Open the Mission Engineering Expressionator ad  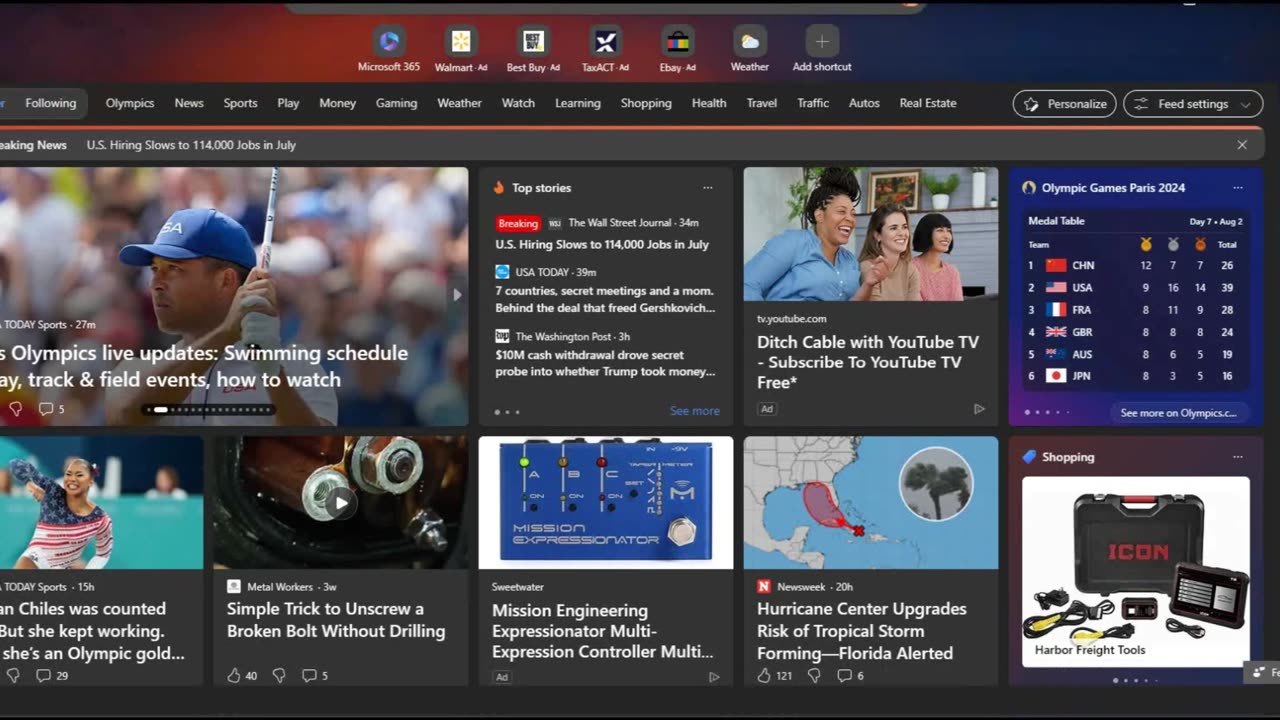603,631
